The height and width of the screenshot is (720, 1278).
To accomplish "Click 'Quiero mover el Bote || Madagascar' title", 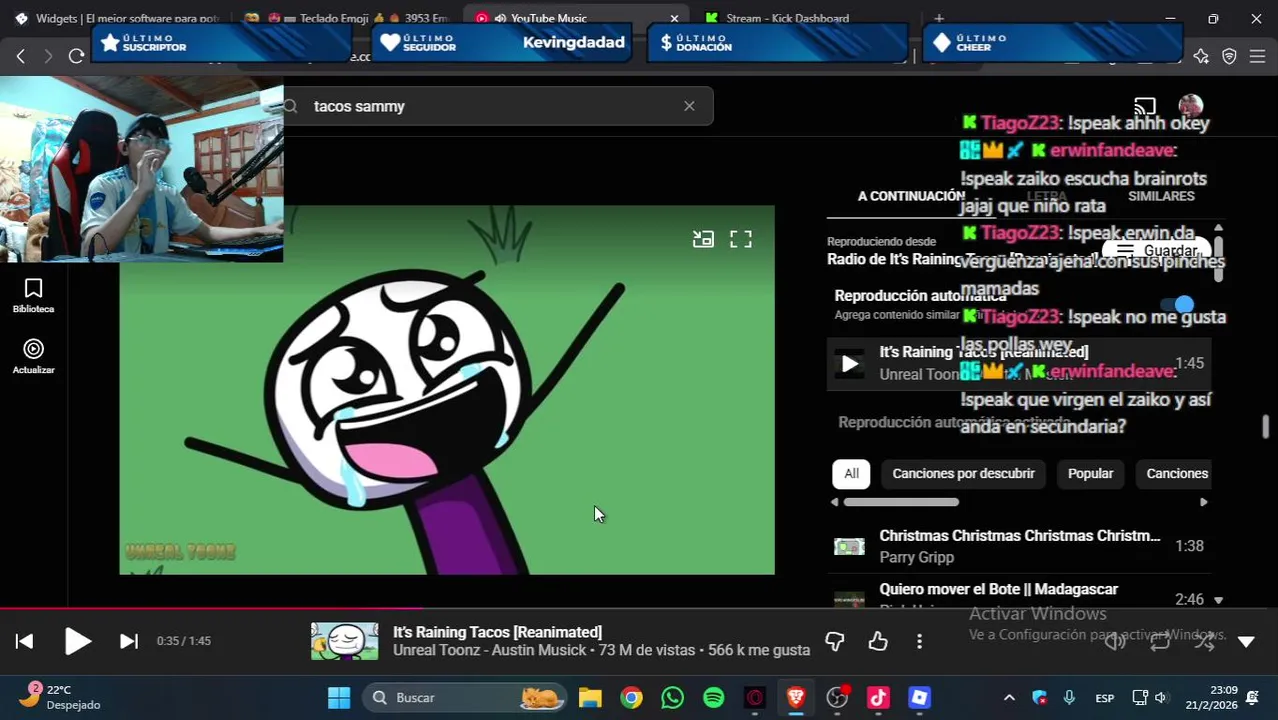I will tap(998, 589).
